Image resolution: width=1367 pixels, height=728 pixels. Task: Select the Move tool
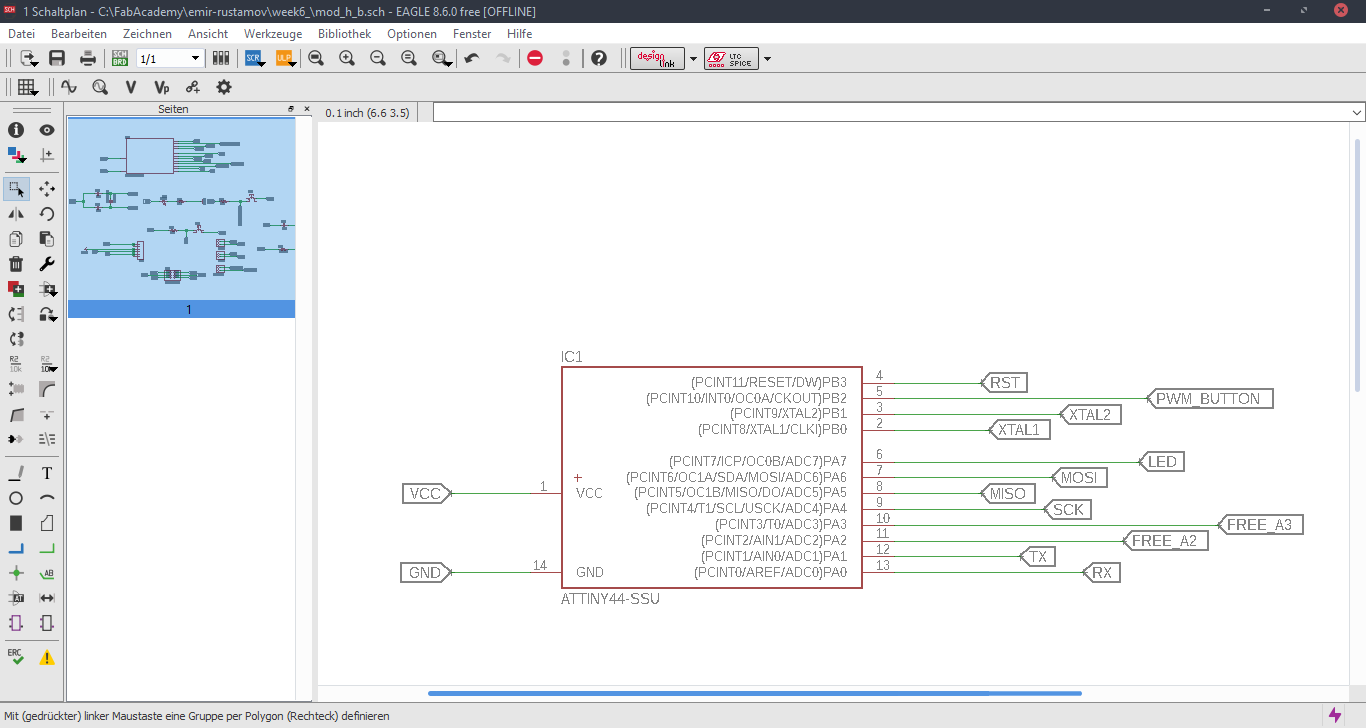click(x=47, y=188)
